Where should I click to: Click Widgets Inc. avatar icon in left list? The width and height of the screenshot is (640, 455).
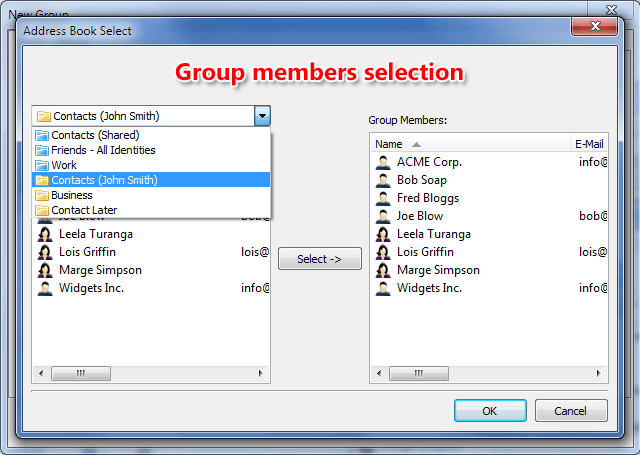pos(45,288)
